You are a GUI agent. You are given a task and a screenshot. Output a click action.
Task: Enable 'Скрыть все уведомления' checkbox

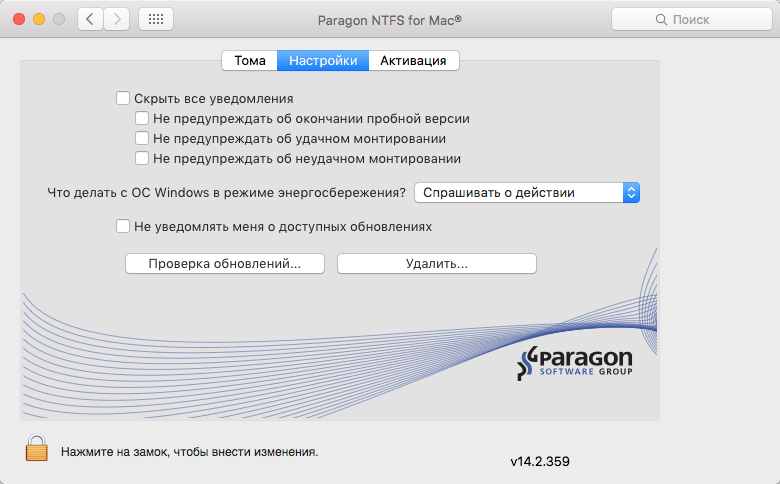click(123, 98)
